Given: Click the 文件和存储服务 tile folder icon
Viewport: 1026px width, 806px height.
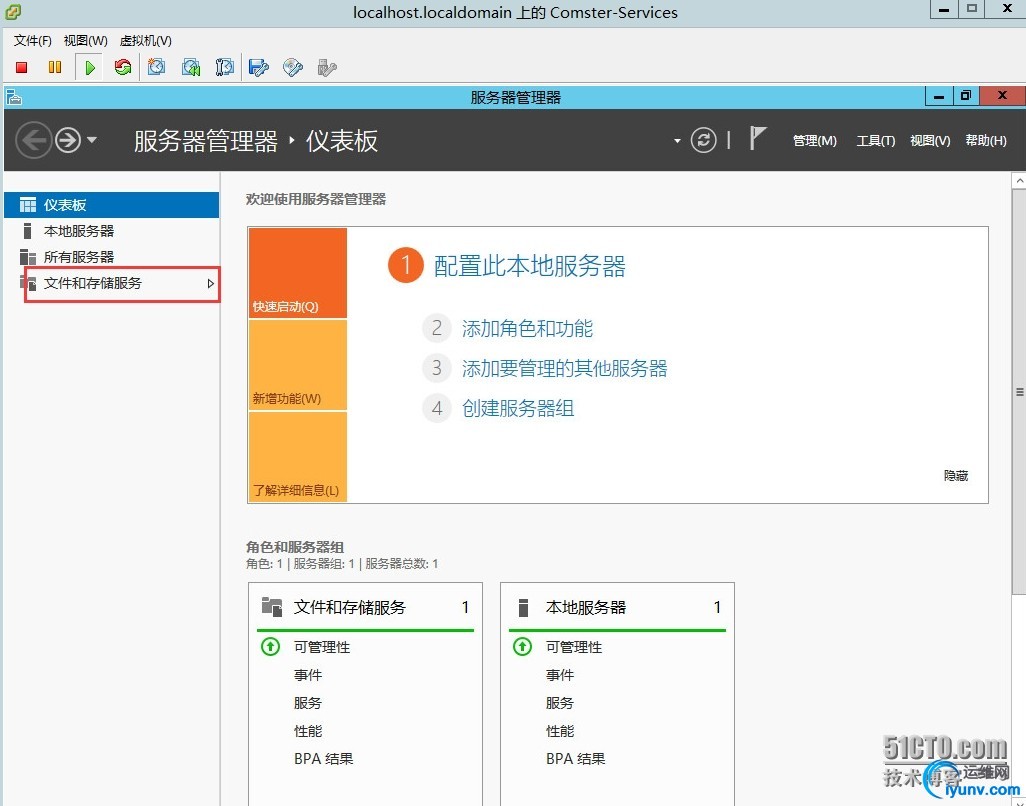Looking at the screenshot, I should click(x=272, y=607).
